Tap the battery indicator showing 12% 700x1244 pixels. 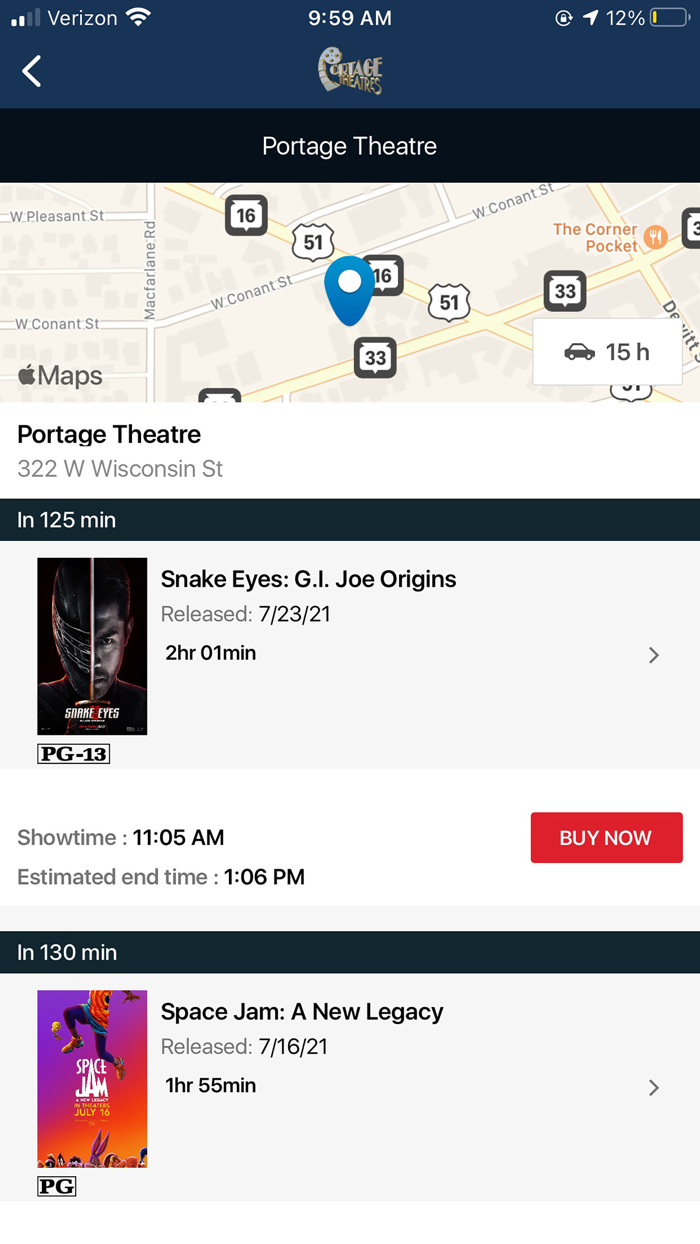click(x=670, y=16)
